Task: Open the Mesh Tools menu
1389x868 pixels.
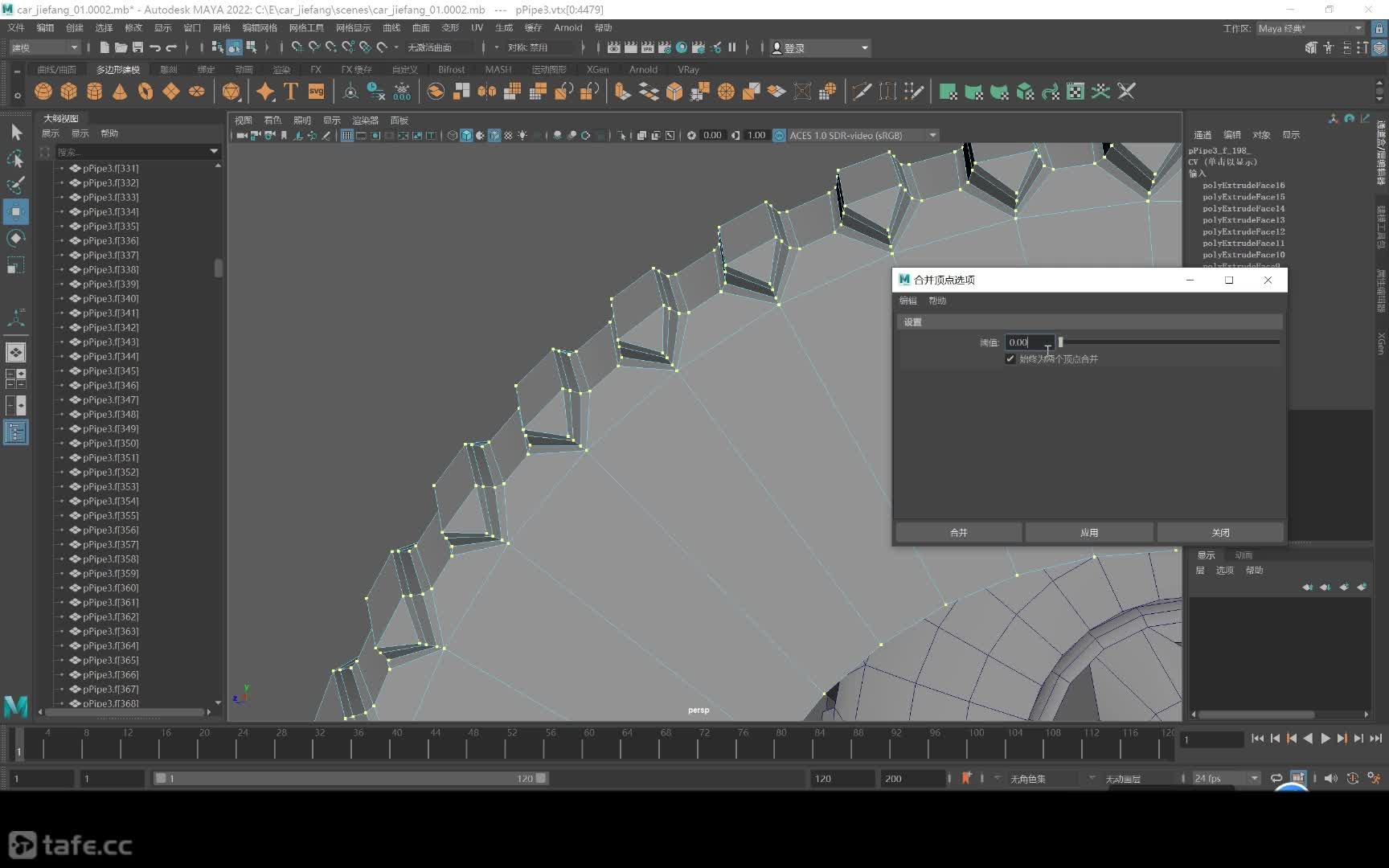Action: click(306, 27)
